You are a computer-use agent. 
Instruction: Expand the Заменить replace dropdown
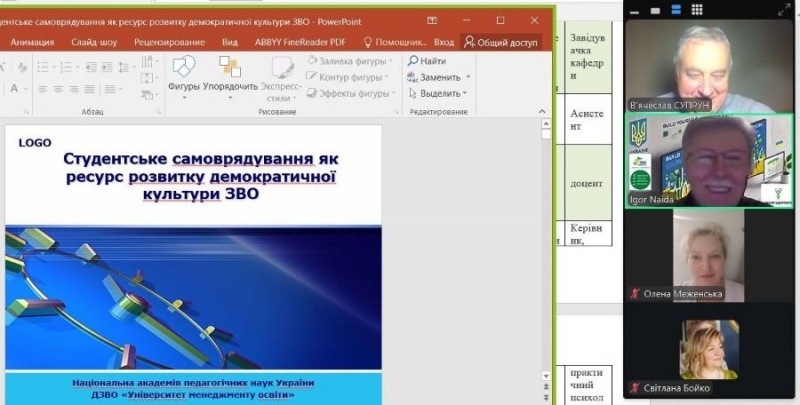pos(468,77)
